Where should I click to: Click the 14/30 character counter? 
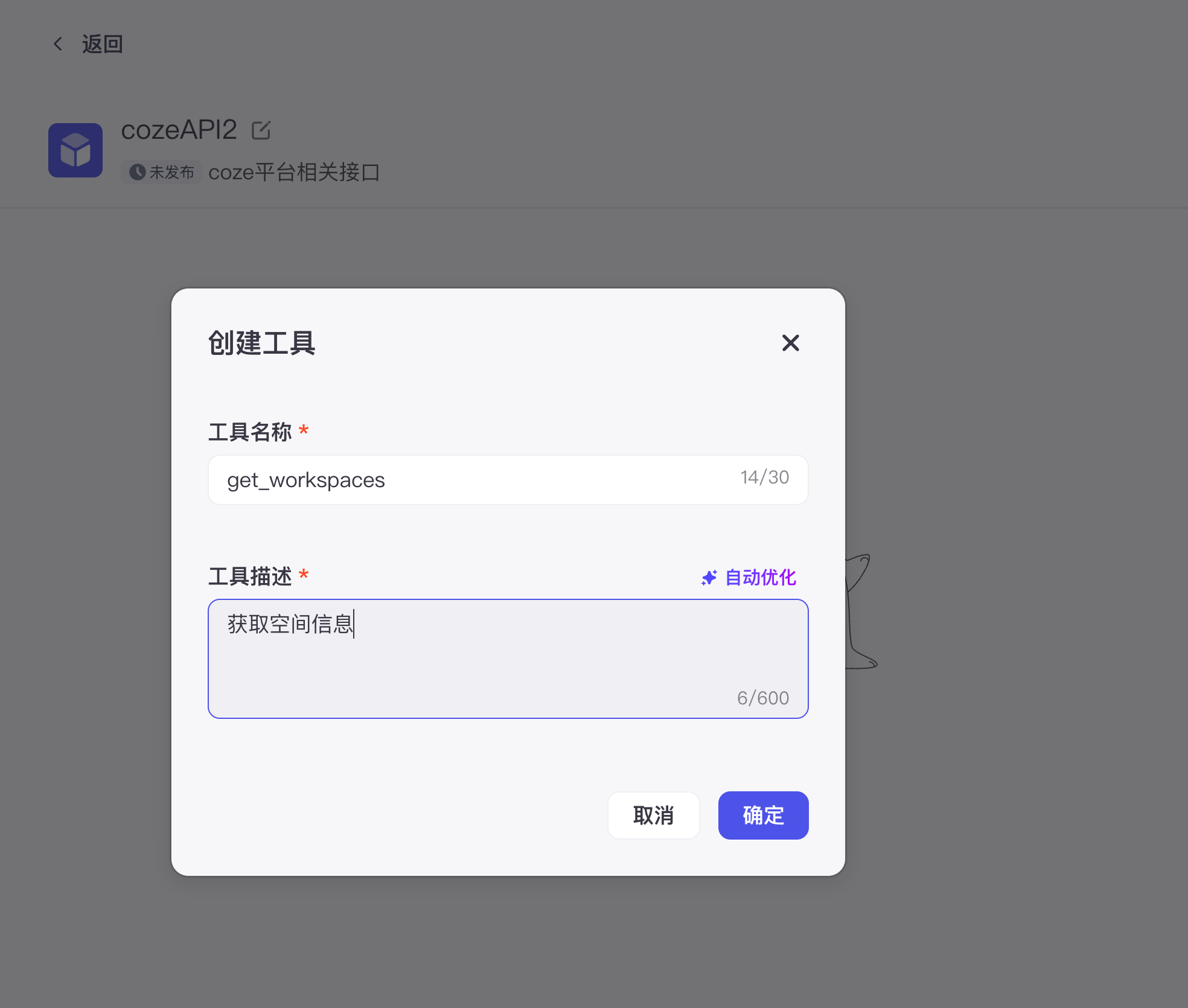(764, 477)
